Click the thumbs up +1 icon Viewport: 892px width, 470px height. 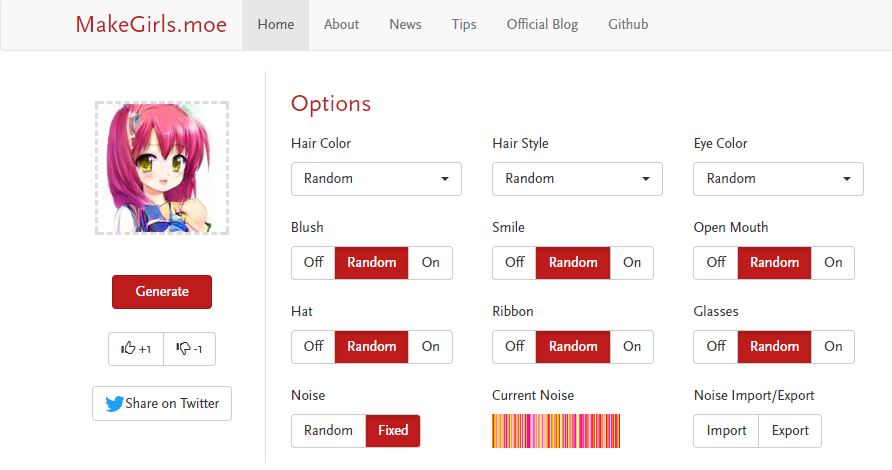click(x=128, y=349)
